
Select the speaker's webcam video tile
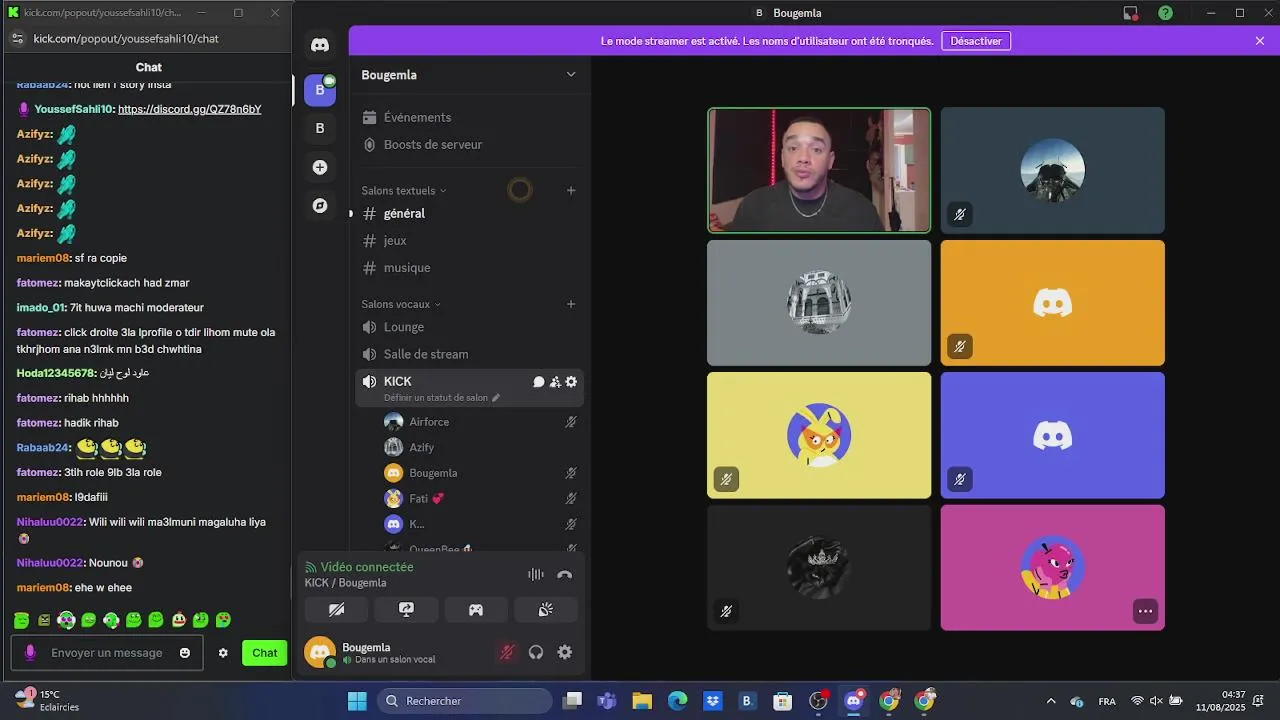[x=819, y=170]
